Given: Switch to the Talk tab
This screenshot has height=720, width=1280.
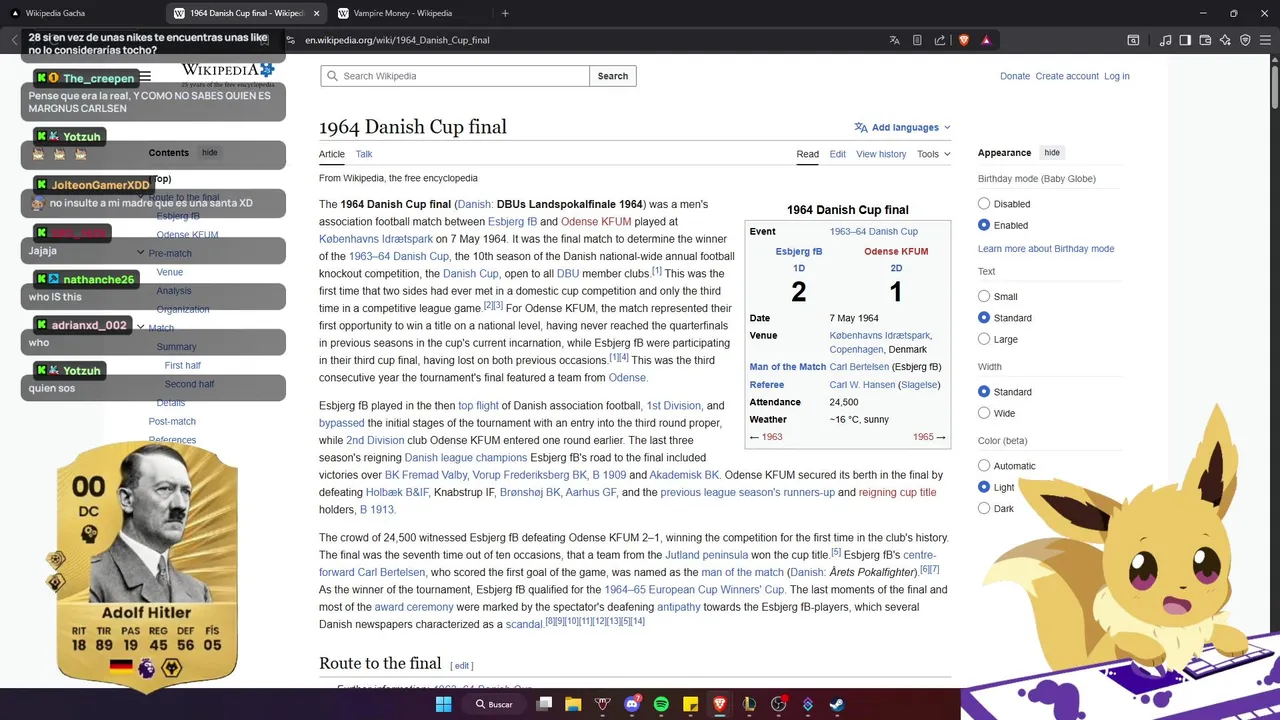Looking at the screenshot, I should [364, 154].
